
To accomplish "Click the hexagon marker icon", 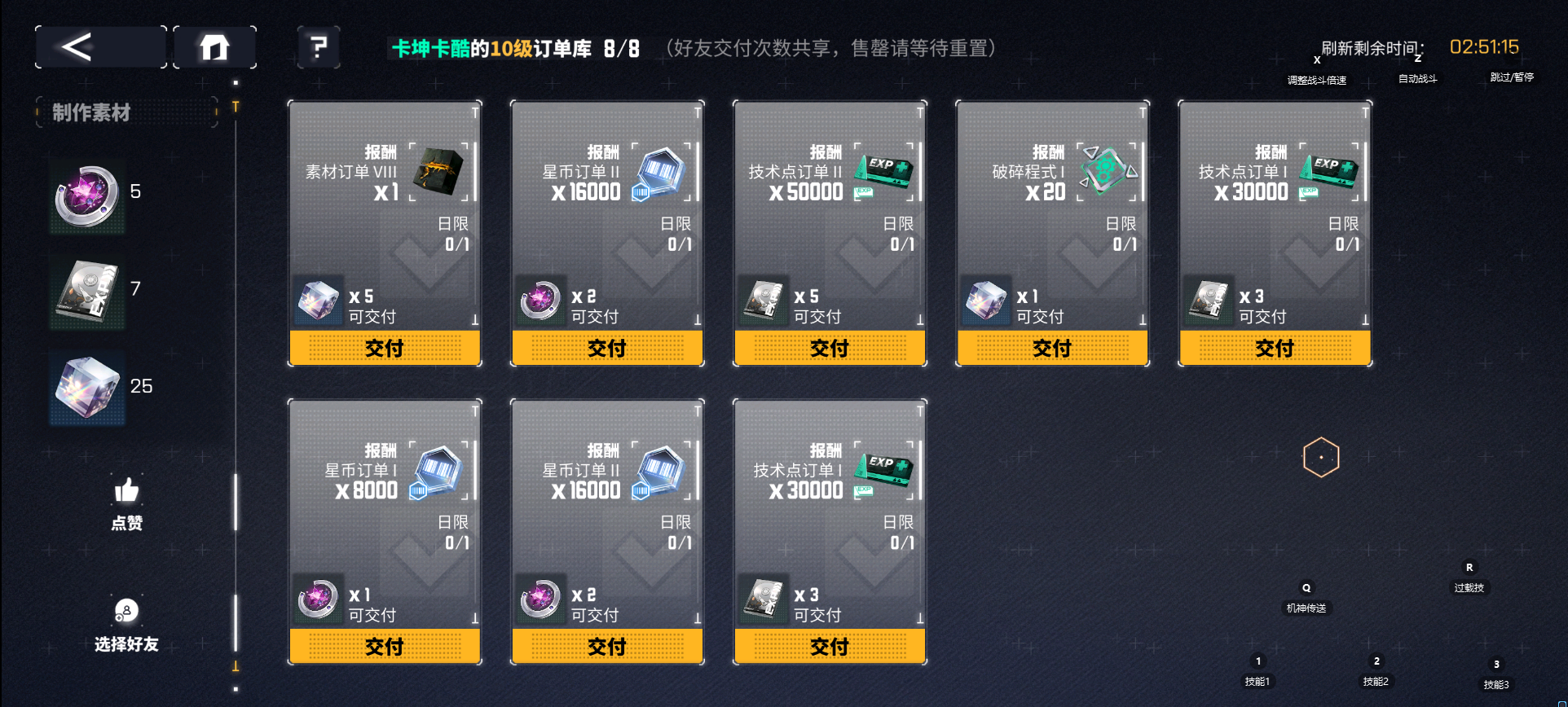I will (x=1321, y=457).
